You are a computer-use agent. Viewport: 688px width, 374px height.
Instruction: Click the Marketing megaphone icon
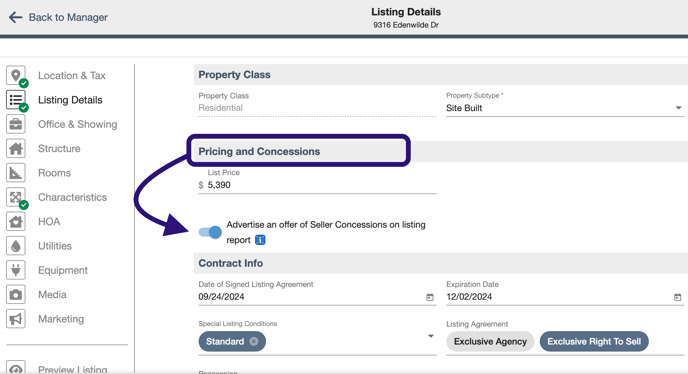click(x=16, y=319)
